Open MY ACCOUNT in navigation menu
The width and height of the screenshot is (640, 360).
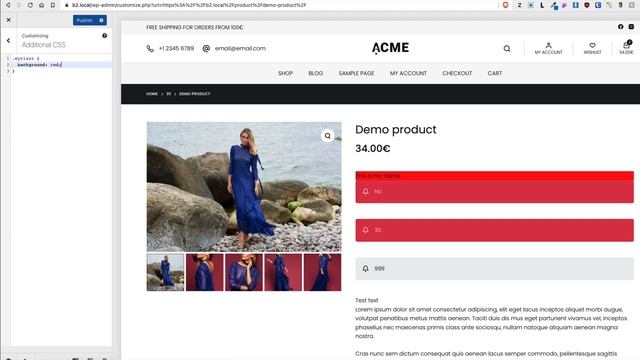tap(408, 73)
